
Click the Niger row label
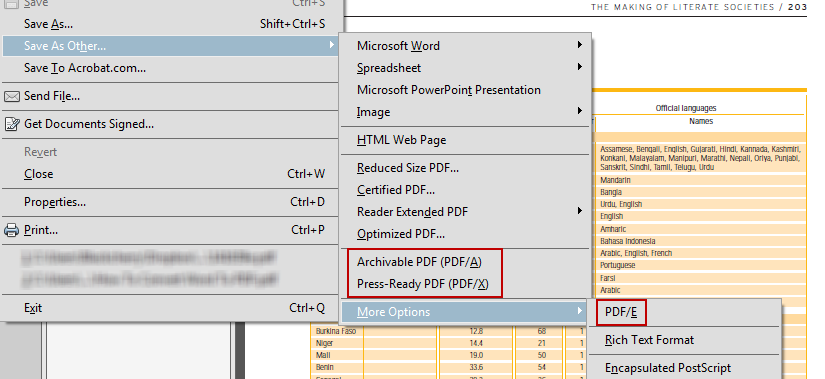[x=324, y=343]
